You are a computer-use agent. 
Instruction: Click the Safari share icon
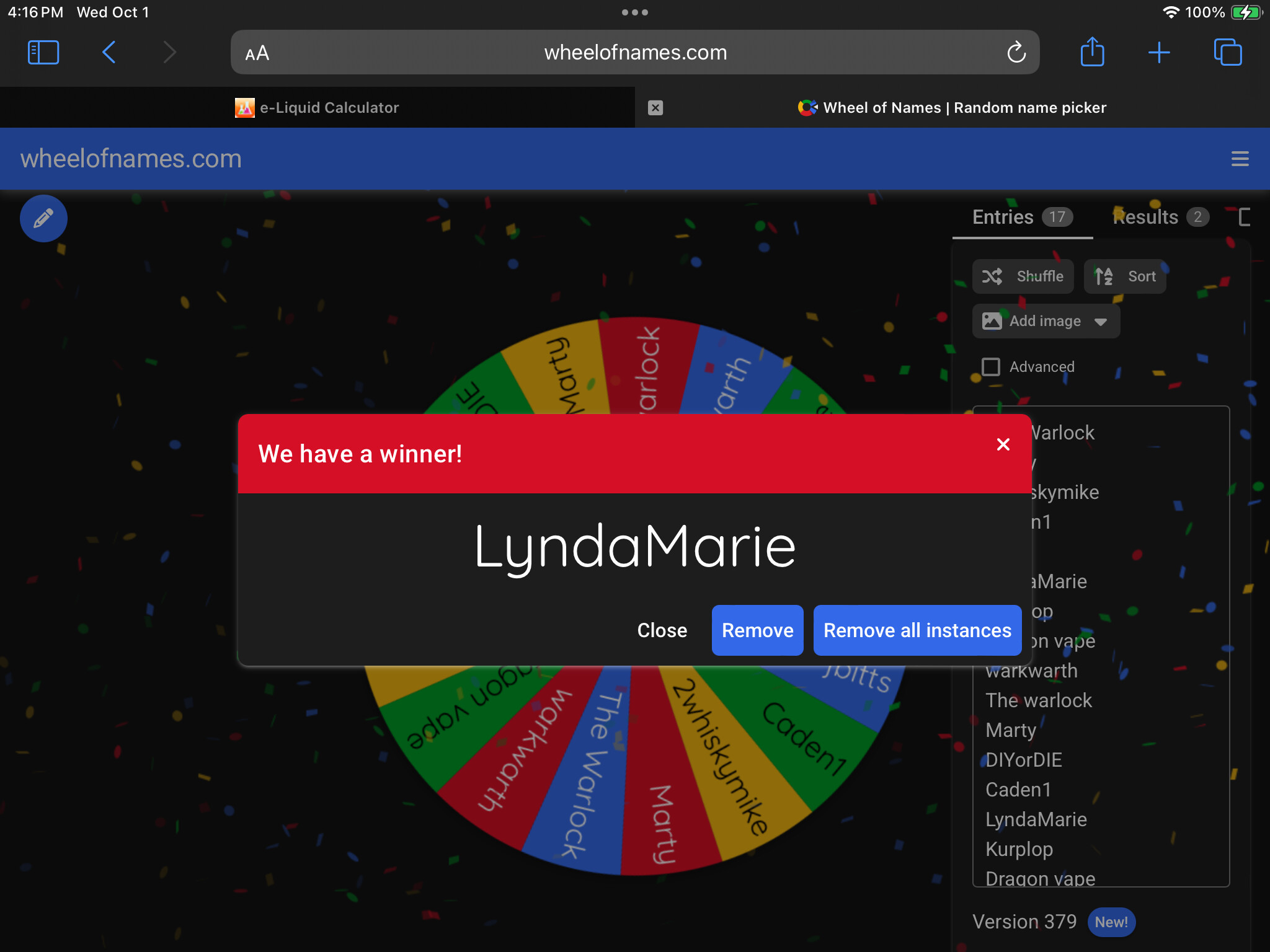click(1092, 52)
